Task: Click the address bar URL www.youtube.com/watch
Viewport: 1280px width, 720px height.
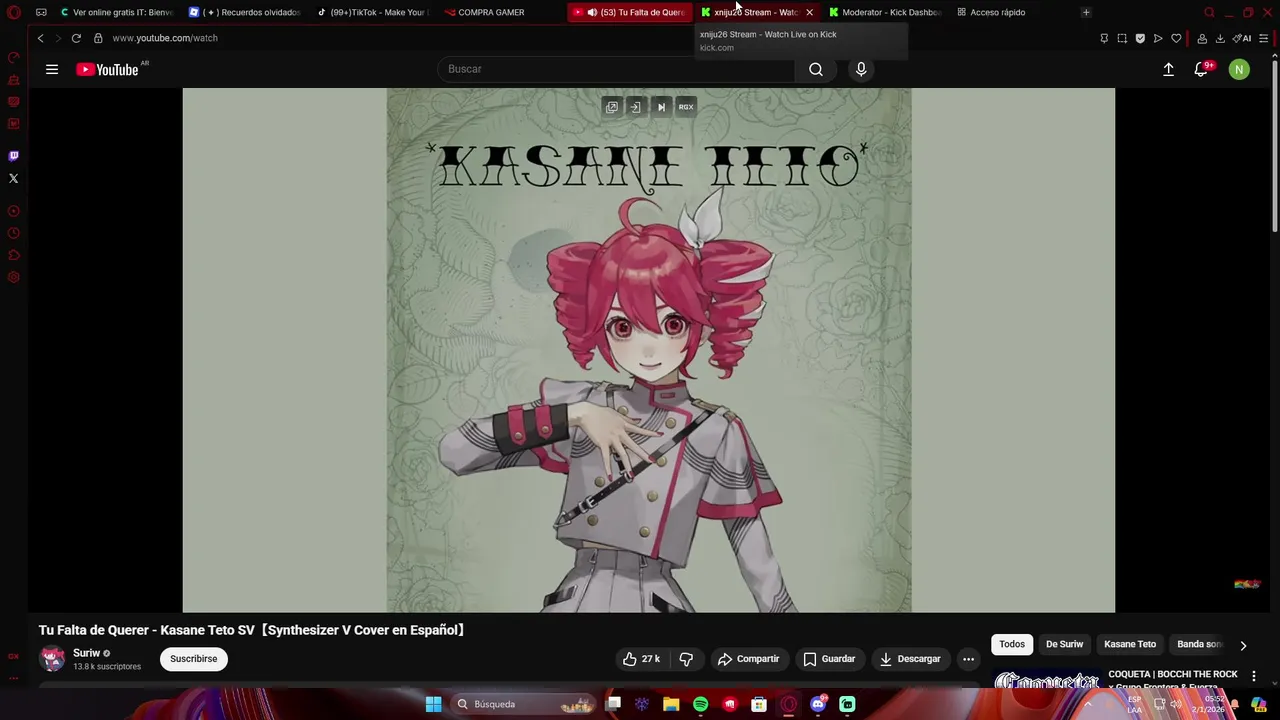Action: click(165, 38)
